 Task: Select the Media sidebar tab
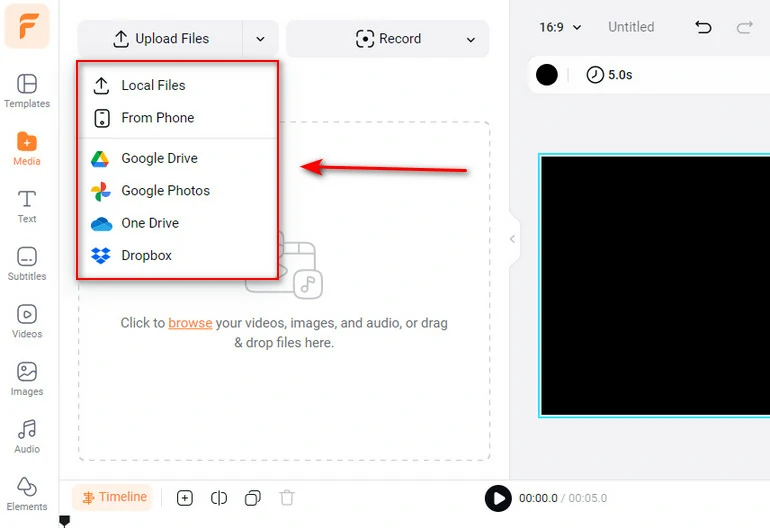point(27,148)
